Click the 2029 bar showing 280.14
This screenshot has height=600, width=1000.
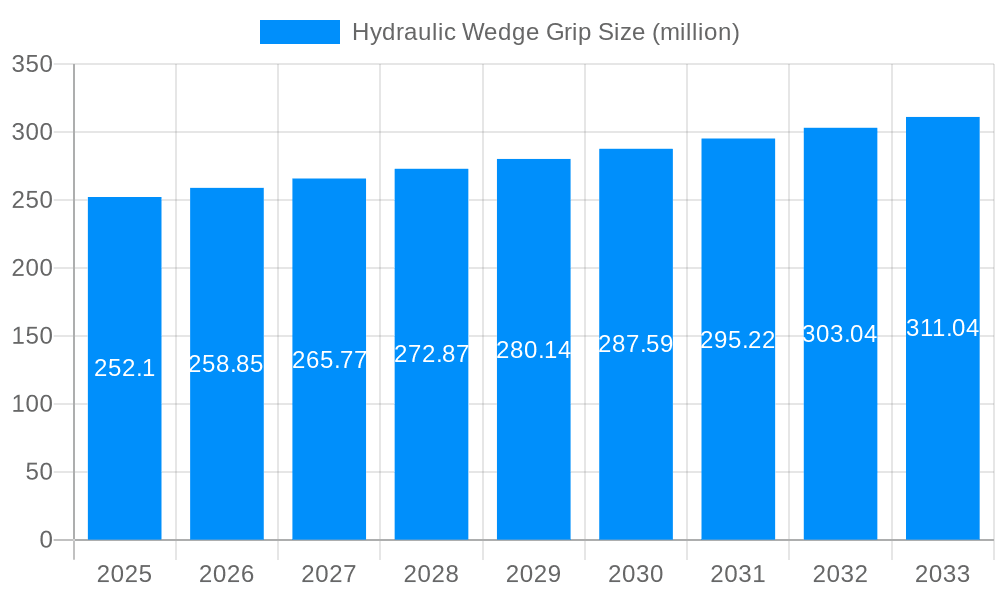534,350
